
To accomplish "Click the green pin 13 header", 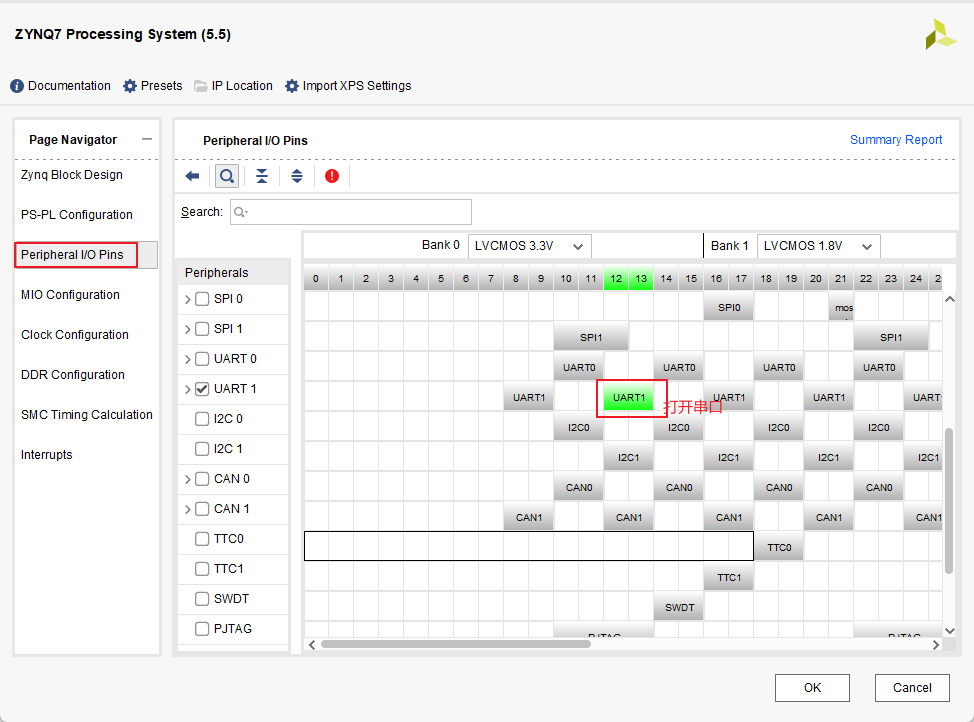I will [x=641, y=278].
